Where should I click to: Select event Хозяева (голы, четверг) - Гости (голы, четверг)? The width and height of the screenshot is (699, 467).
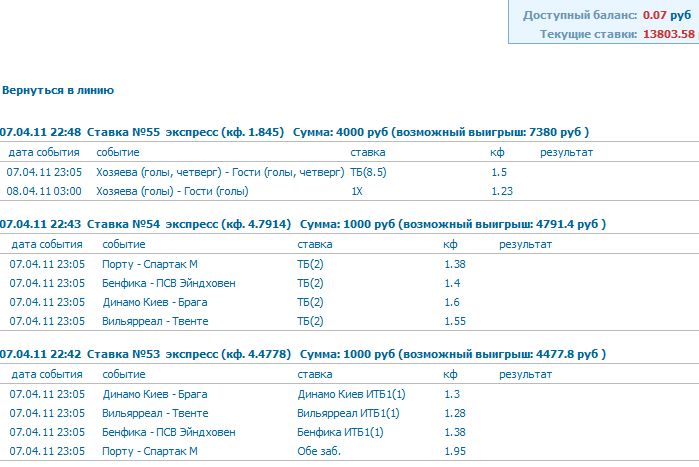pyautogui.click(x=220, y=172)
